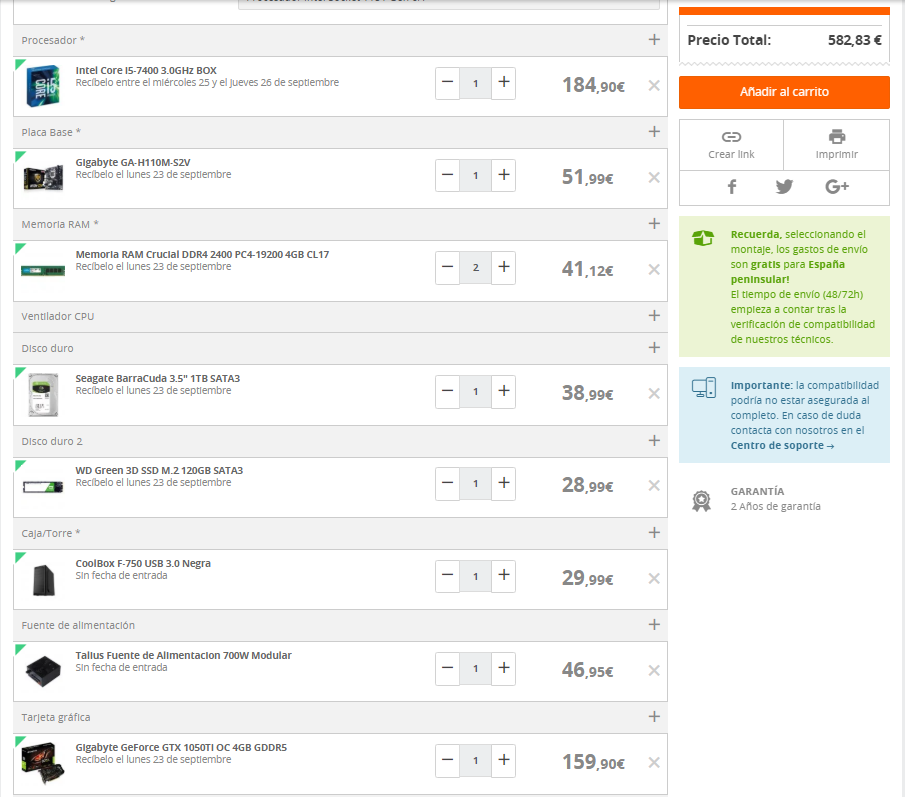This screenshot has height=797, width=905.
Task: Increase Gigabyte GA-H110M-S2V quantity
Action: (x=503, y=175)
